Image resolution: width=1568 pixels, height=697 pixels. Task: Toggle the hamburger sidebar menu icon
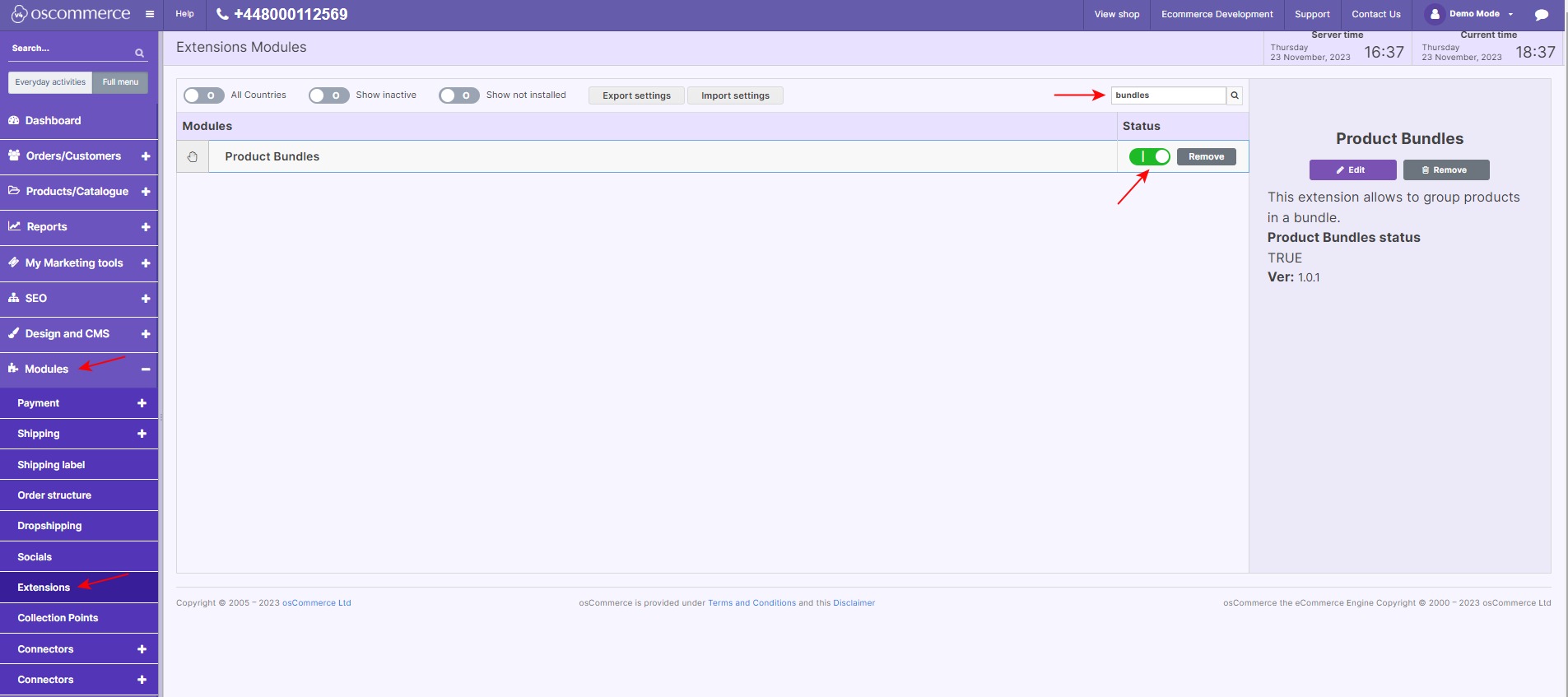[x=150, y=14]
